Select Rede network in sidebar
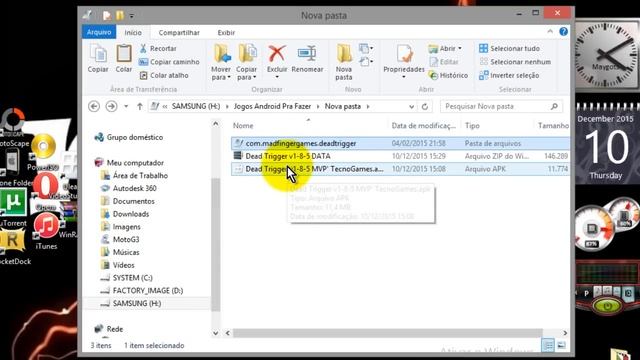640x360 pixels. (109, 329)
